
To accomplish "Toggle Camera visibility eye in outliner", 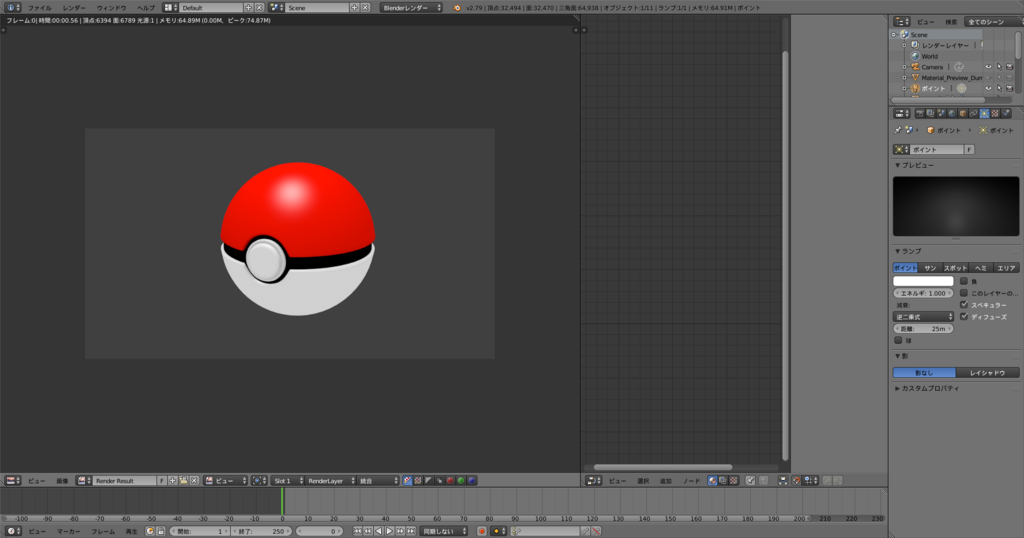I will (x=988, y=67).
